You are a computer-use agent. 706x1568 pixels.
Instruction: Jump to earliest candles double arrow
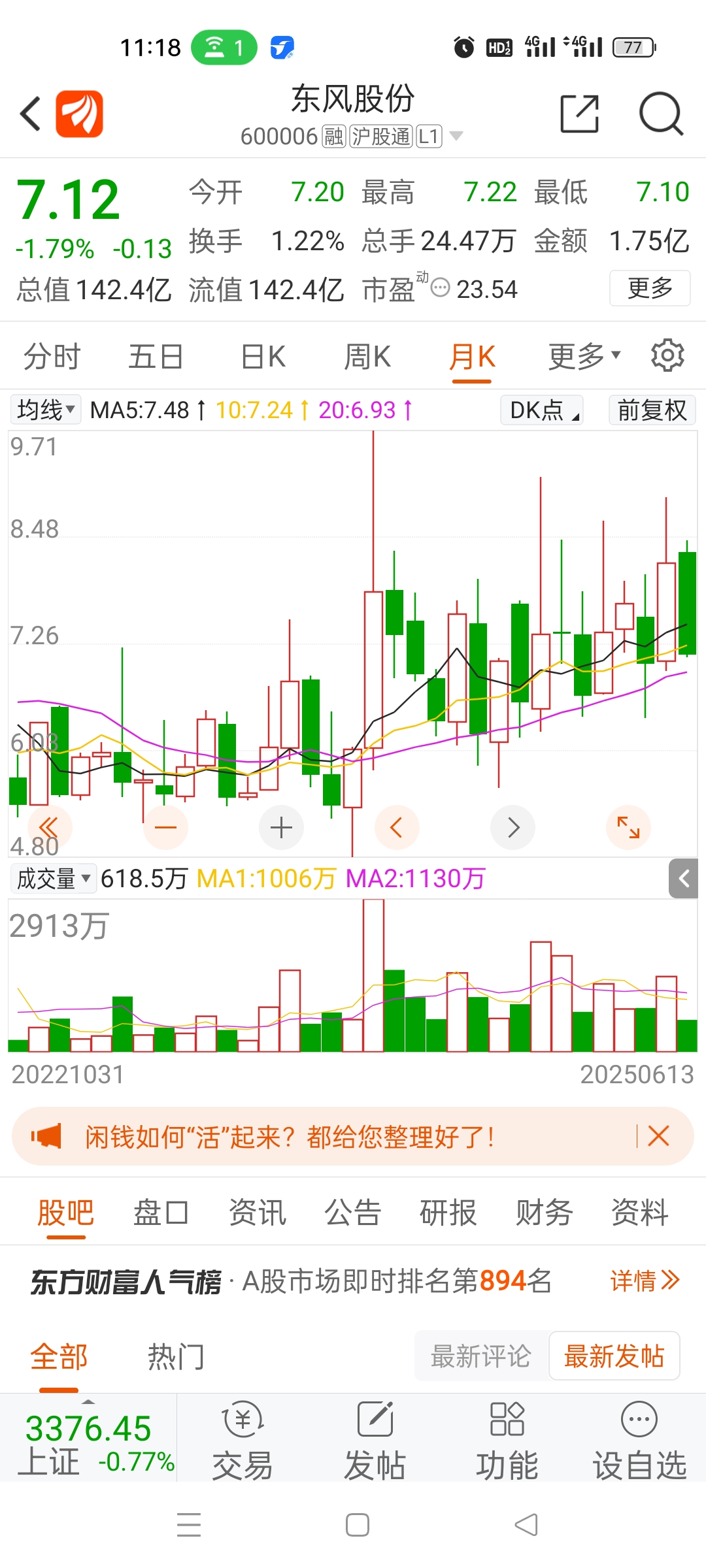click(x=50, y=827)
